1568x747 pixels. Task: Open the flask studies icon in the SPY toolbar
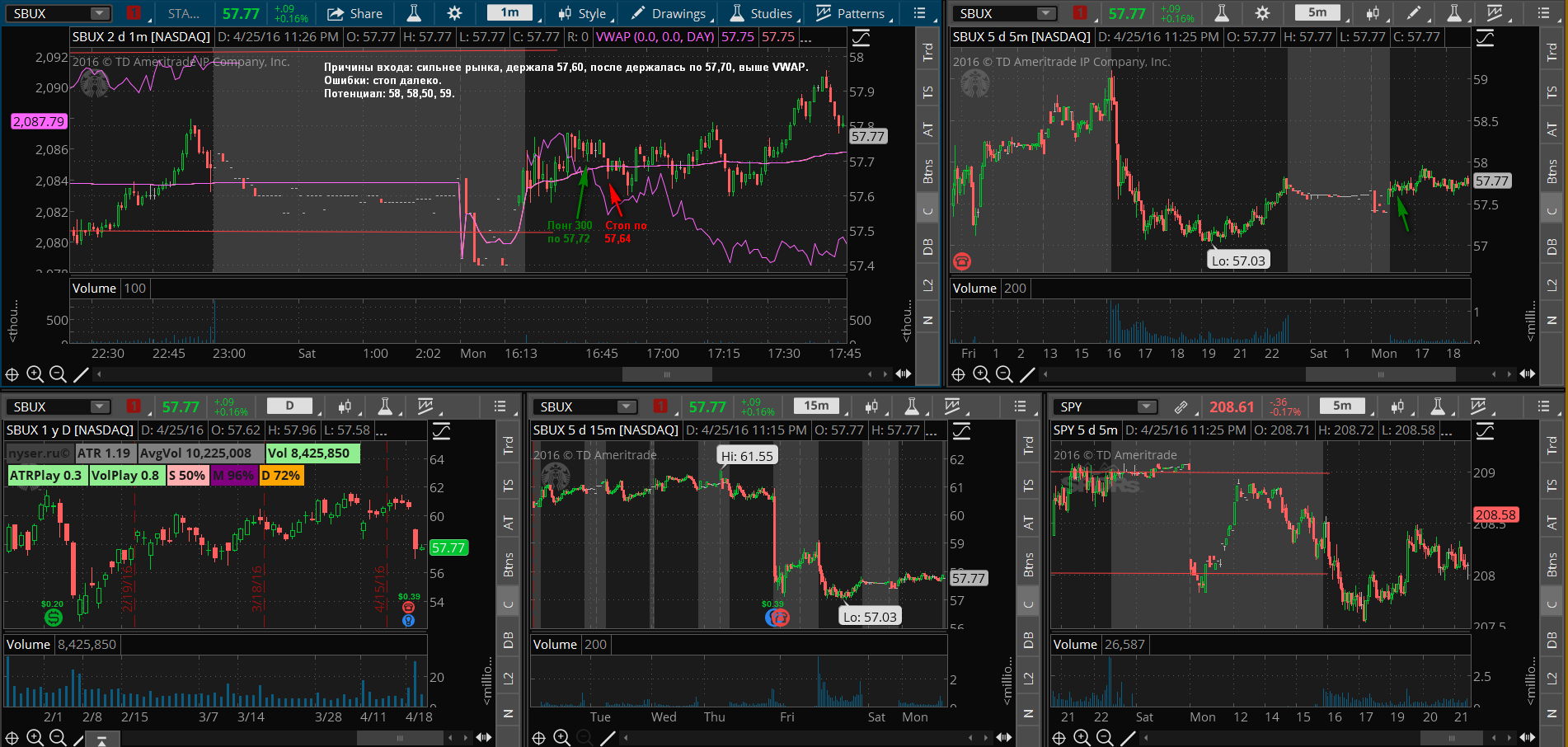tap(1438, 406)
